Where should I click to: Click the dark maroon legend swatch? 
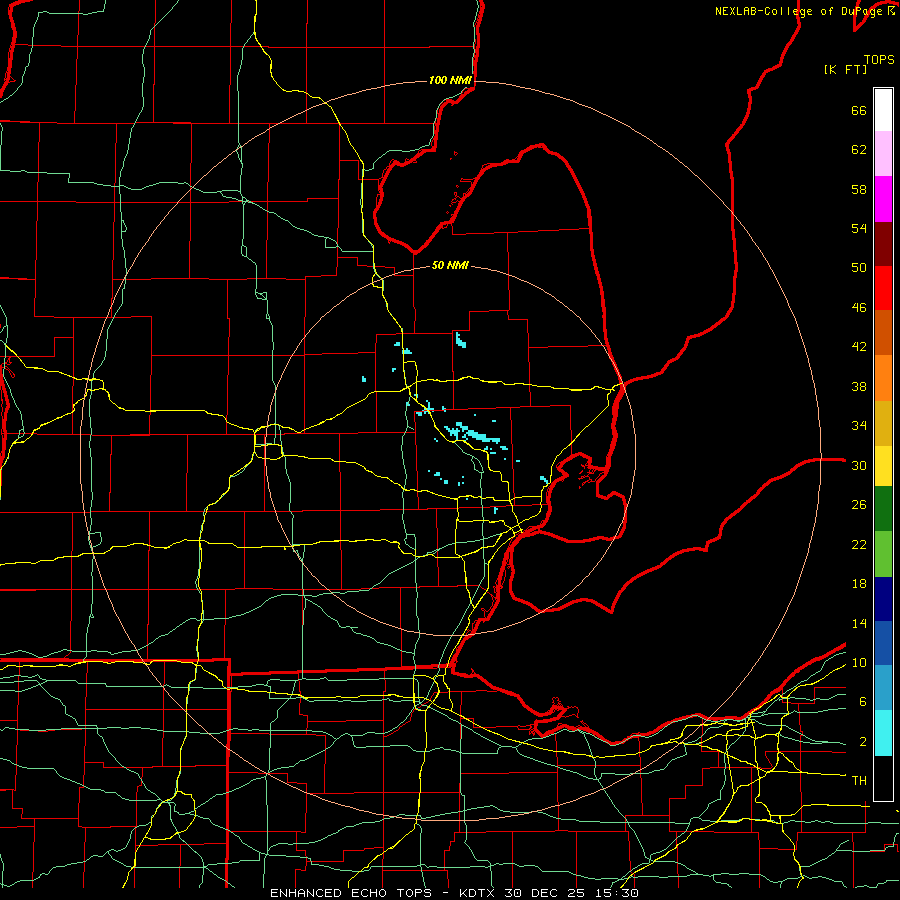pos(883,243)
